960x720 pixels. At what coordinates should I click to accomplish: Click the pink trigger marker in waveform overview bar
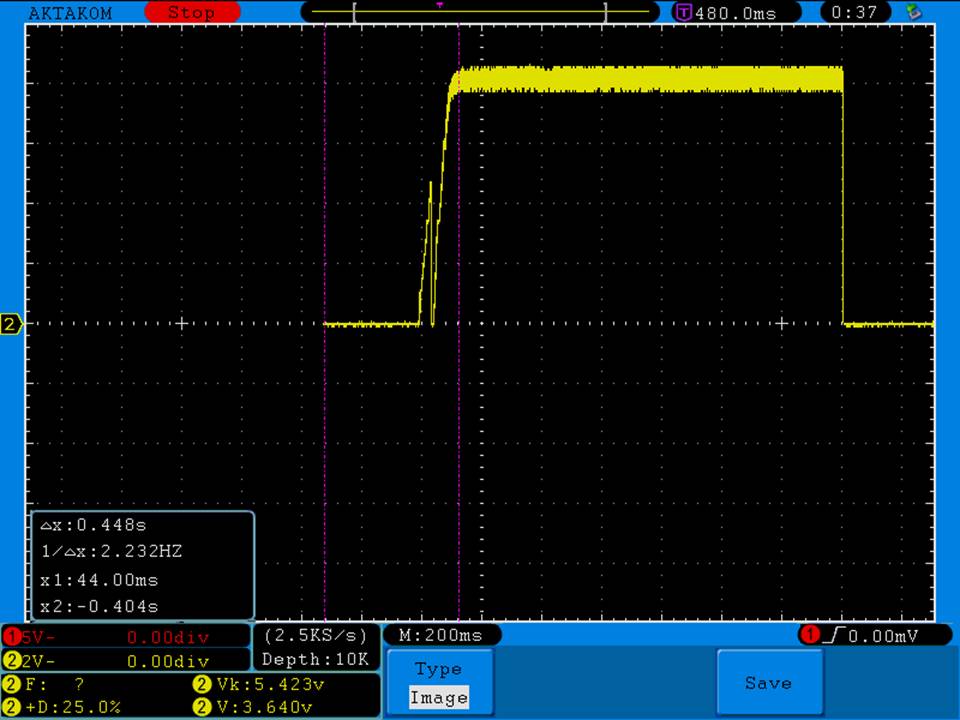pyautogui.click(x=439, y=5)
